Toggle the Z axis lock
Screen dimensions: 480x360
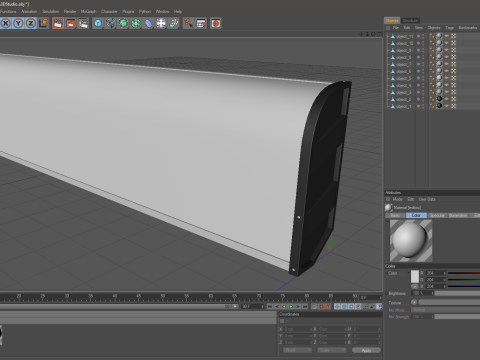pos(31,23)
